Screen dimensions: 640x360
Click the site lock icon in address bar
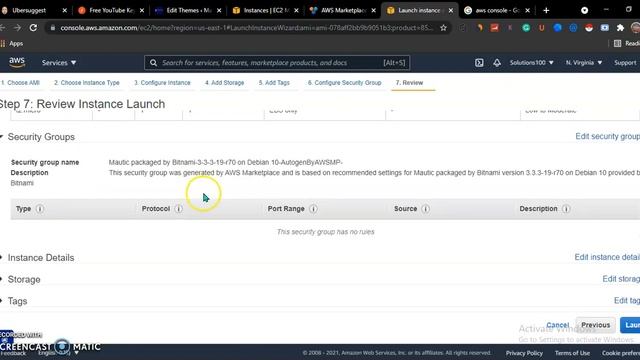coord(53,28)
